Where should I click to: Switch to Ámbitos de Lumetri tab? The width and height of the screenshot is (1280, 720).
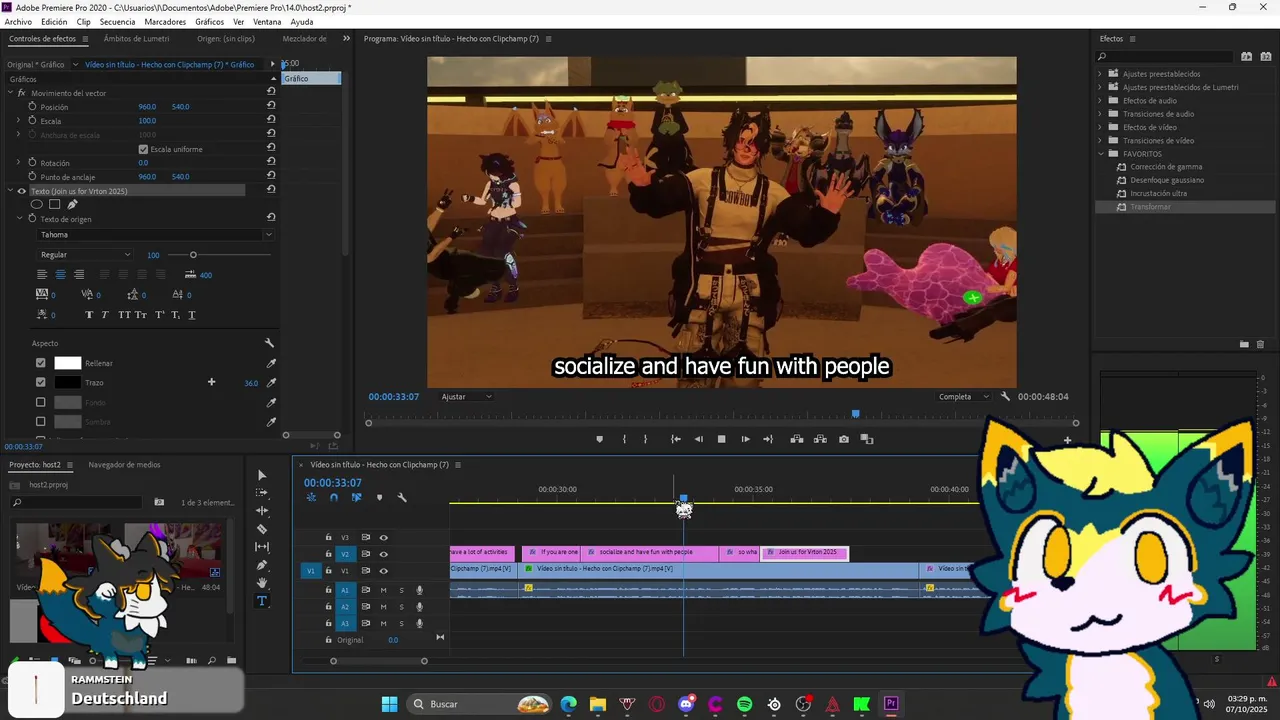[137, 39]
